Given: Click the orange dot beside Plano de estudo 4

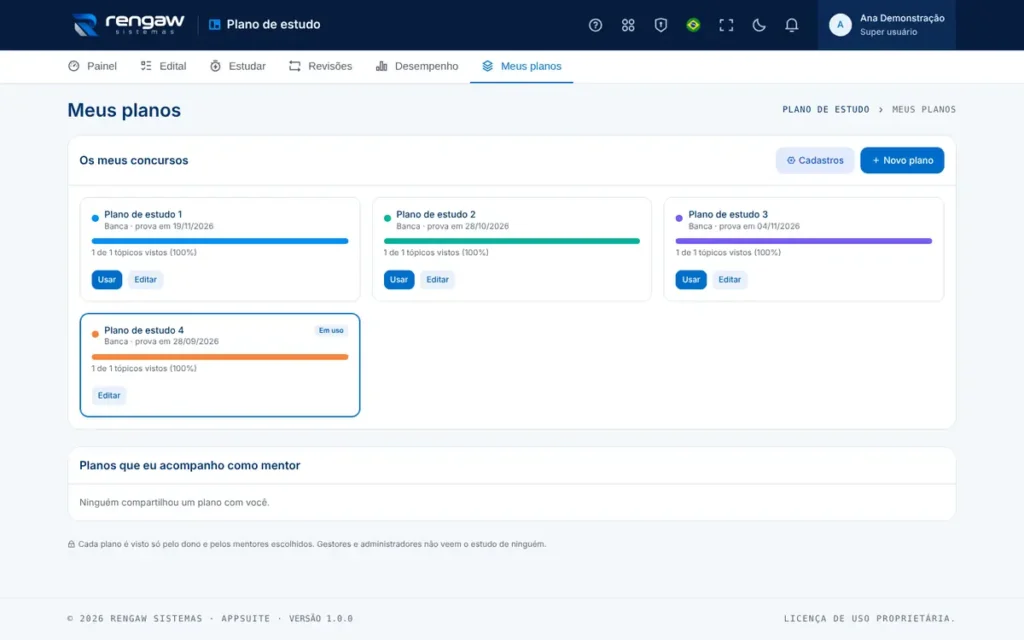Looking at the screenshot, I should click(x=95, y=334).
